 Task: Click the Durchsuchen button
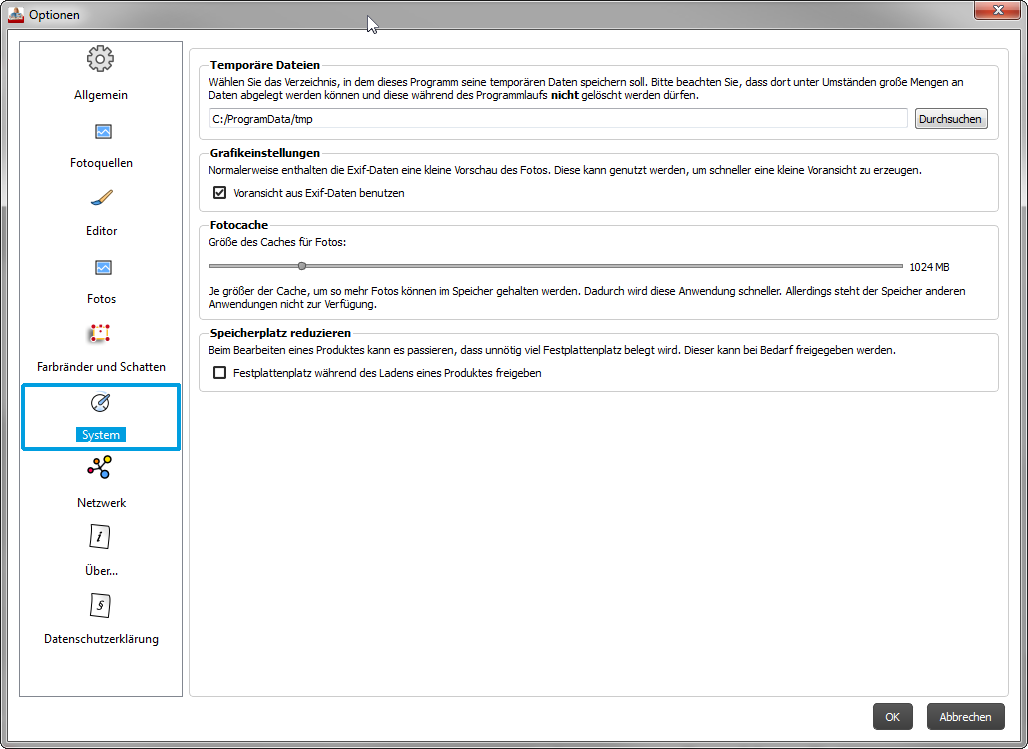pyautogui.click(x=951, y=119)
